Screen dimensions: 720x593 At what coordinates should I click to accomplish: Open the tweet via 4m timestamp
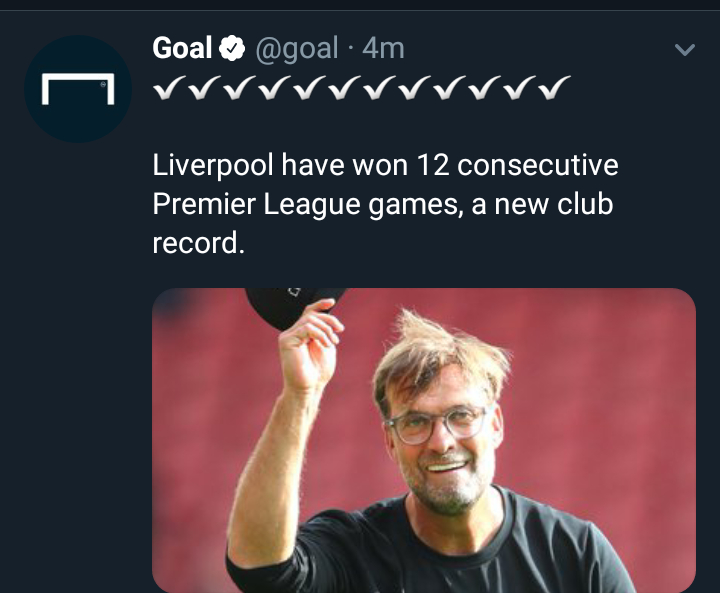pos(383,49)
